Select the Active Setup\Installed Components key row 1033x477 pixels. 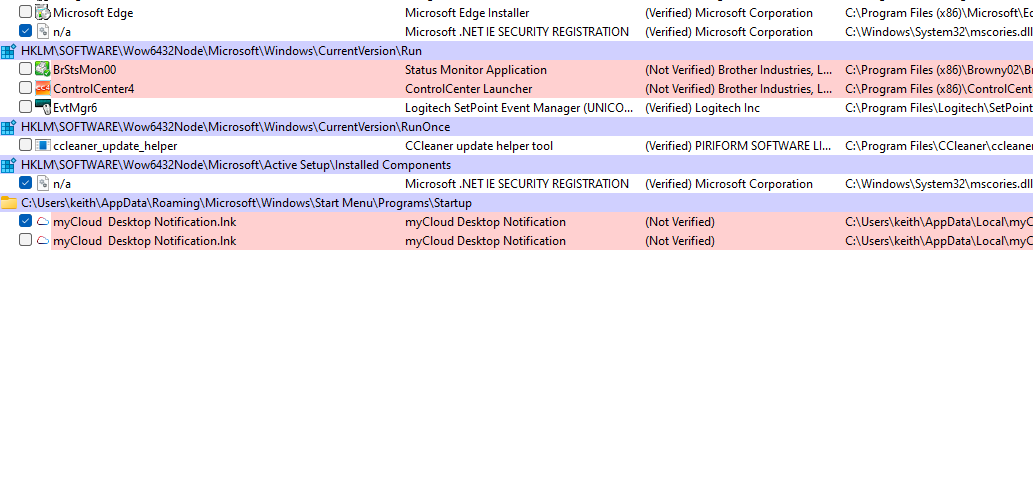coord(516,165)
